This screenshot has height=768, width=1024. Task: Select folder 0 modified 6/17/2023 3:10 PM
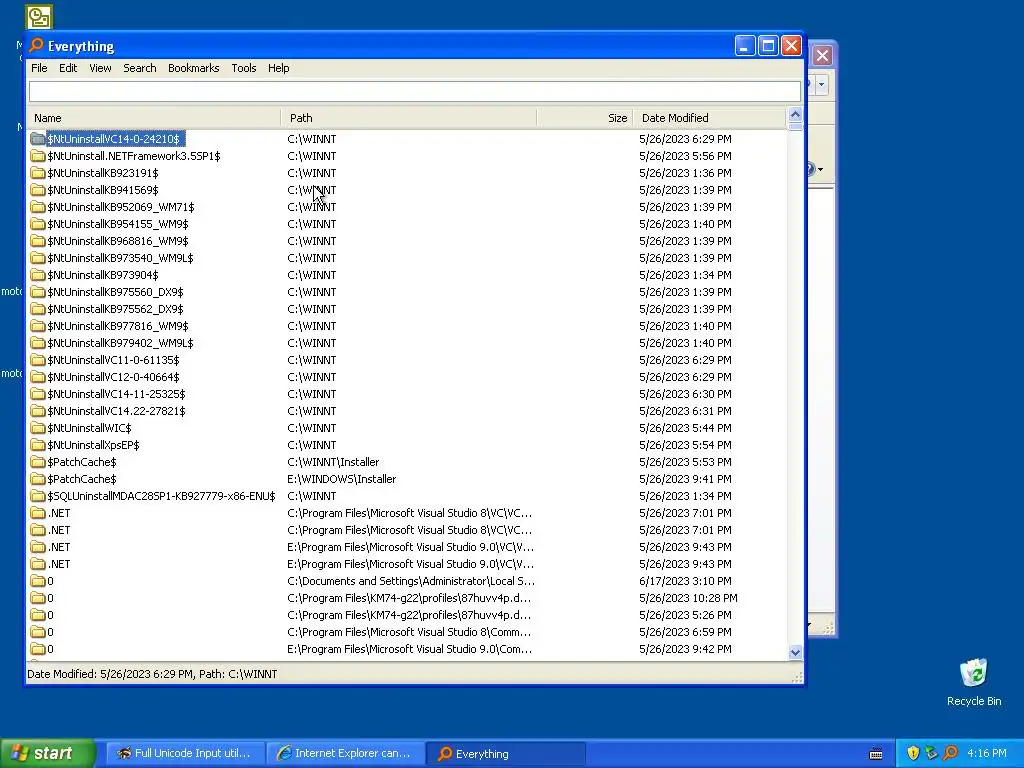(x=50, y=581)
